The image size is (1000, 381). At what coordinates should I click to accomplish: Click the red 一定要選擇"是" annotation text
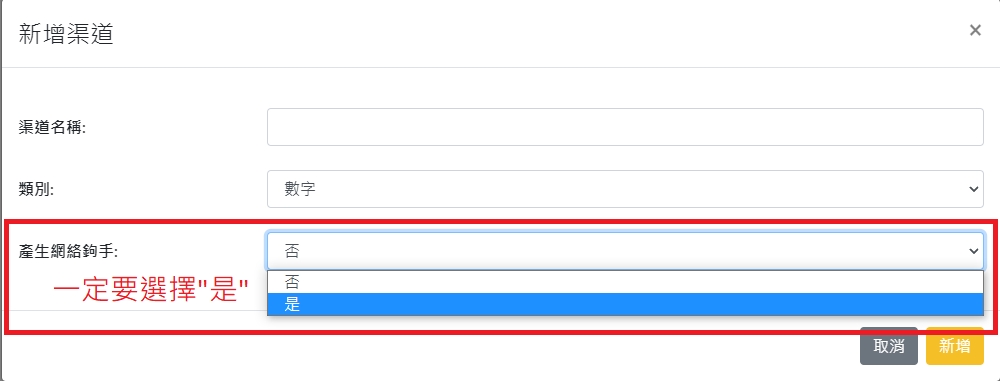[x=151, y=292]
